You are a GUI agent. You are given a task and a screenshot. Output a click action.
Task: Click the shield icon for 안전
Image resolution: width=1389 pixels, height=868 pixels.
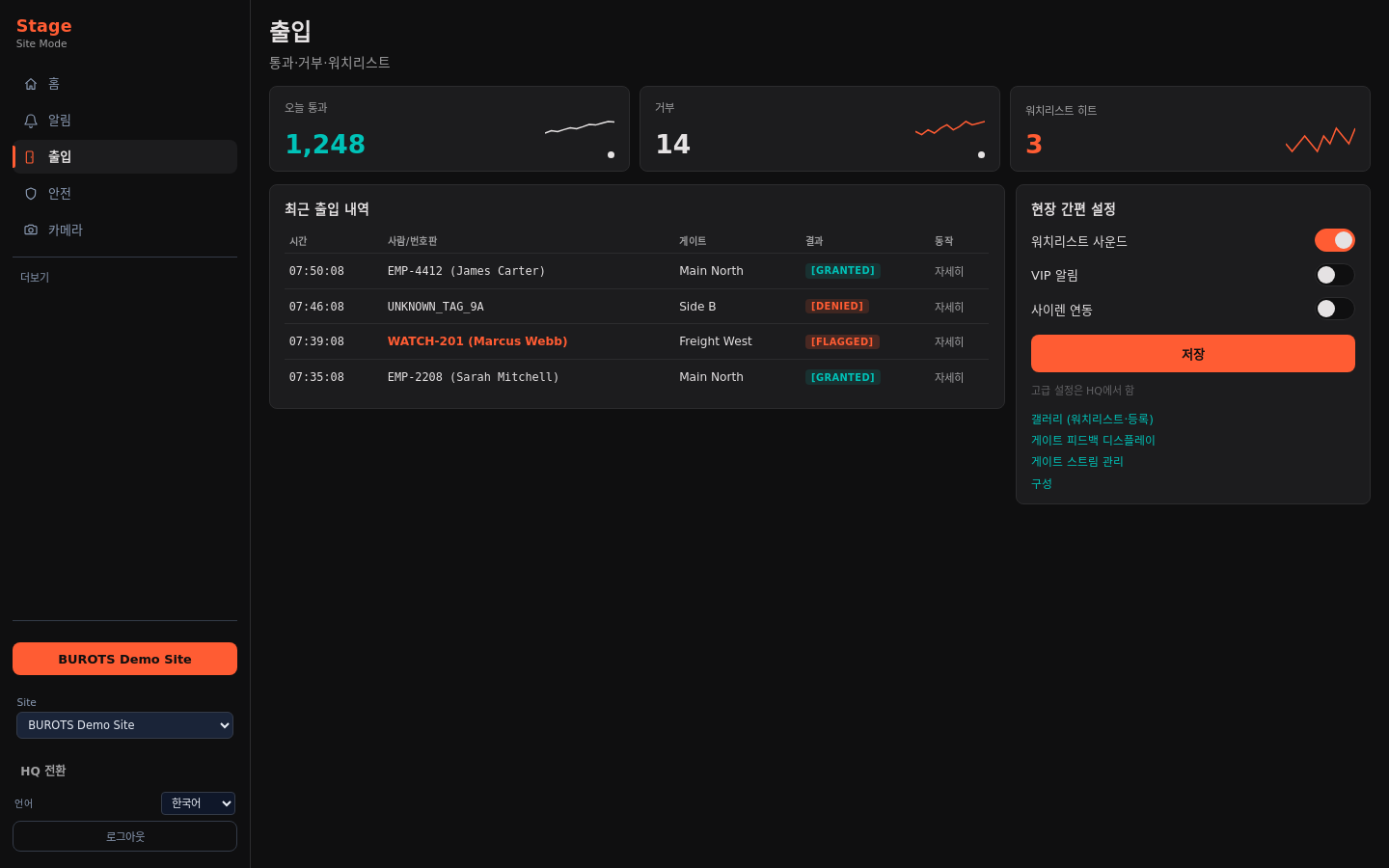pos(31,194)
